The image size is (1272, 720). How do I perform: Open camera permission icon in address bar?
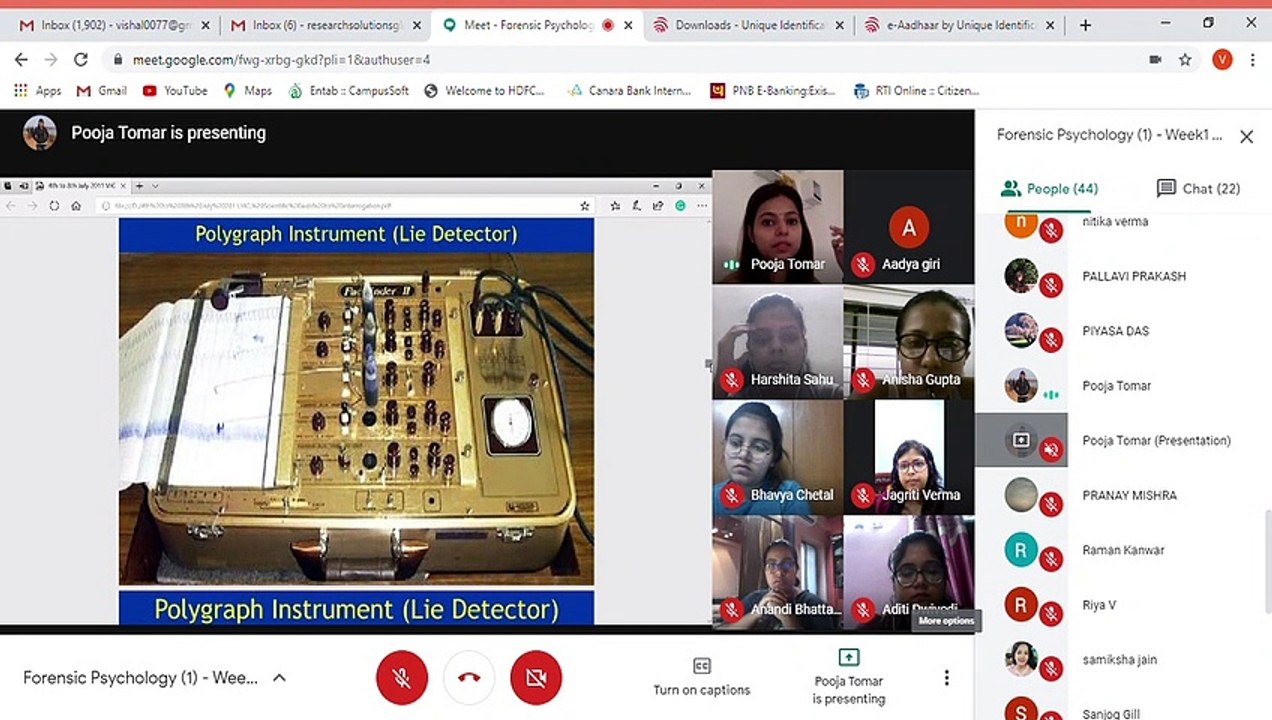1155,60
